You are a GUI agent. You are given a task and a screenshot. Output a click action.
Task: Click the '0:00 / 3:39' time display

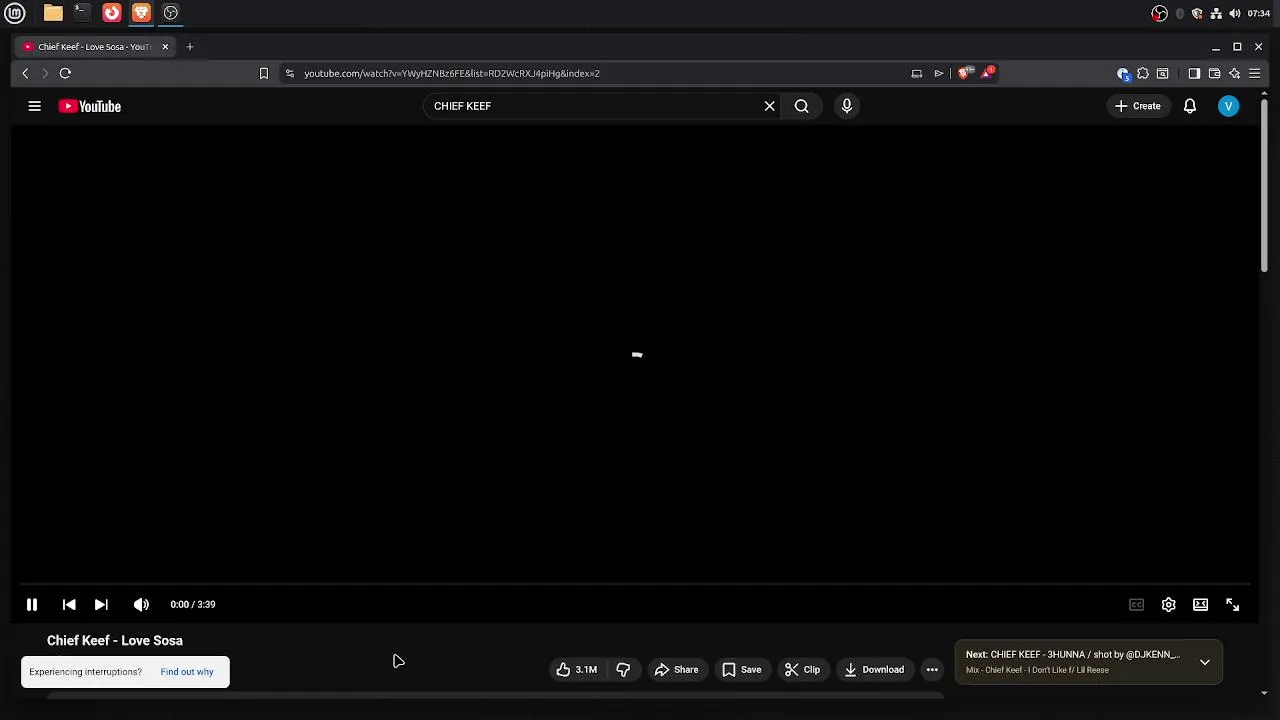point(193,604)
